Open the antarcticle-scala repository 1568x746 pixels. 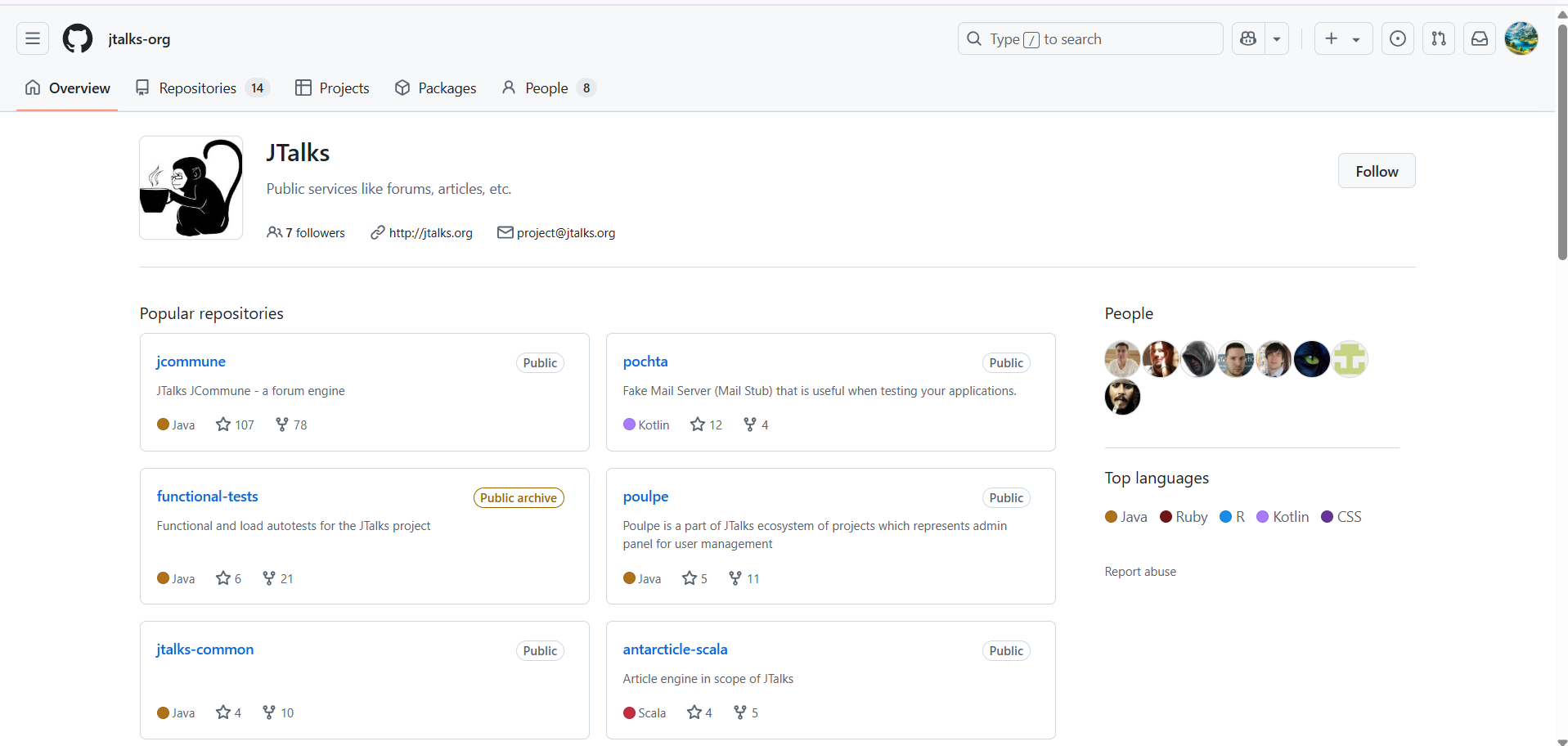point(675,649)
